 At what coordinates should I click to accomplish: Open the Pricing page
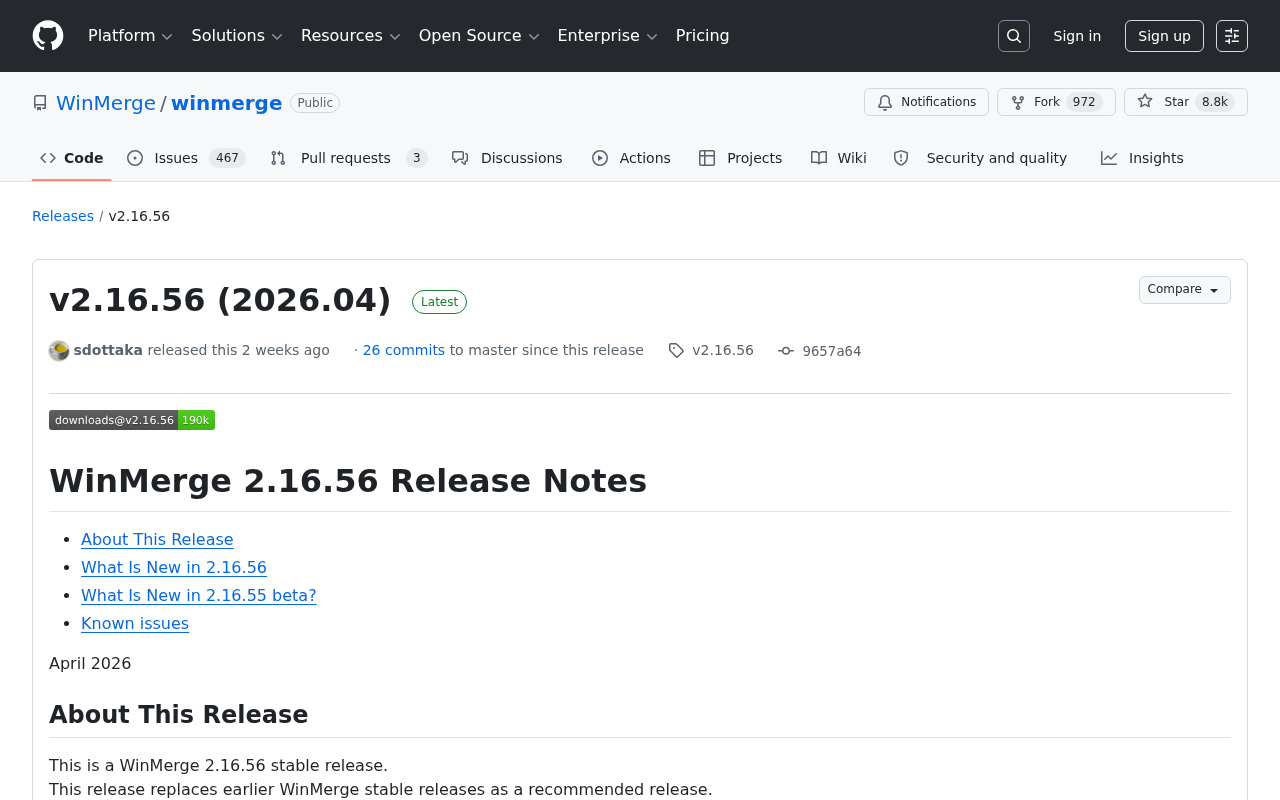(703, 36)
